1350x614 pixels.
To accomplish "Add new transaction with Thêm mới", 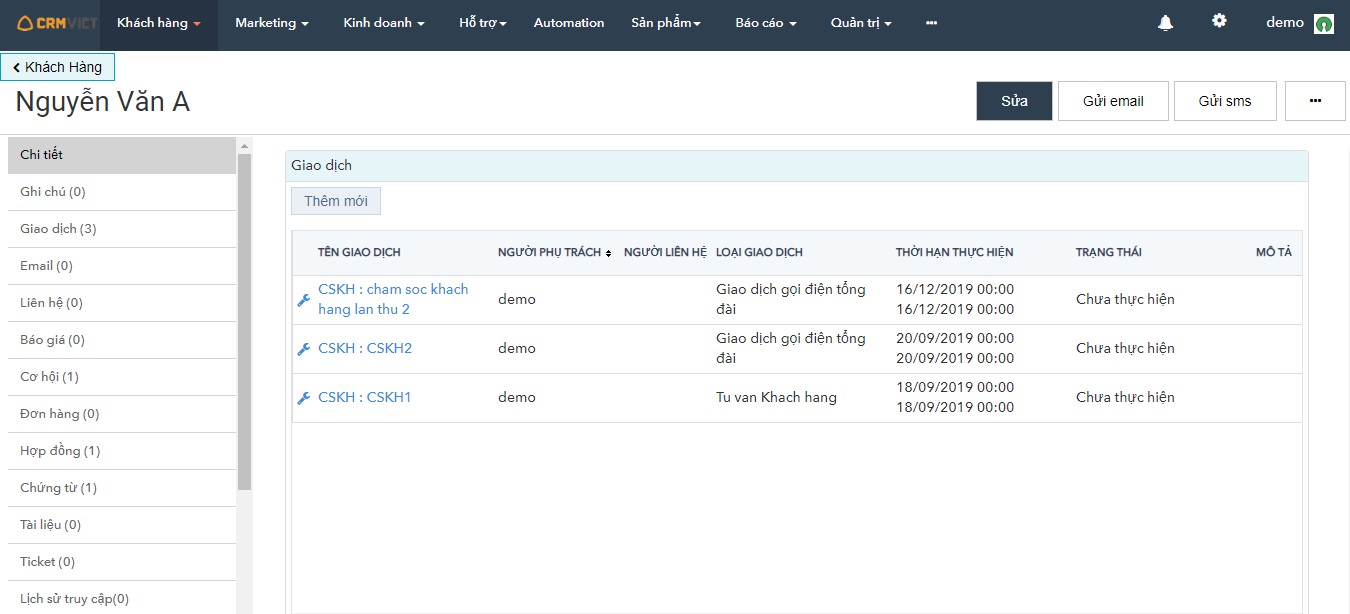I will point(336,201).
